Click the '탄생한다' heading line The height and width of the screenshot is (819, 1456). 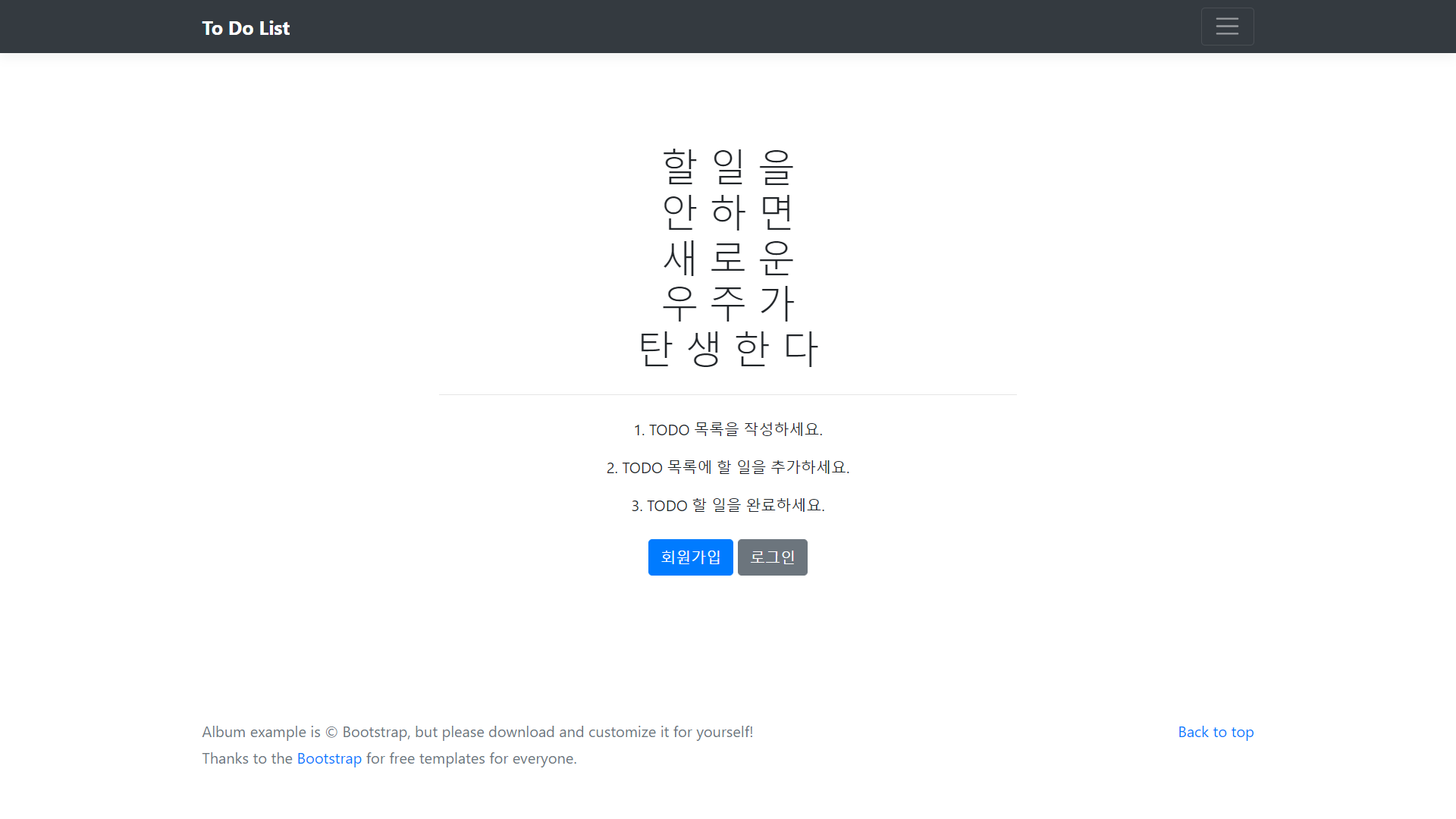(x=727, y=349)
